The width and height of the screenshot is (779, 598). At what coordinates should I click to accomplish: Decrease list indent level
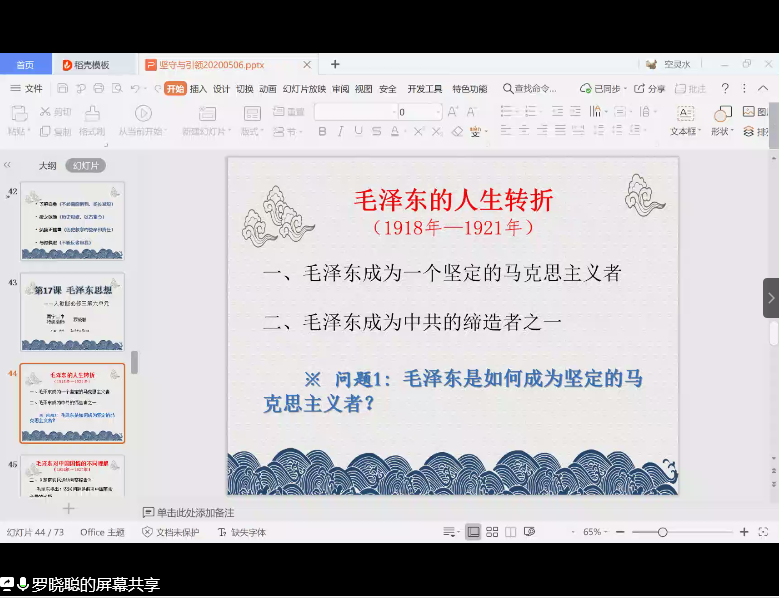coord(557,111)
